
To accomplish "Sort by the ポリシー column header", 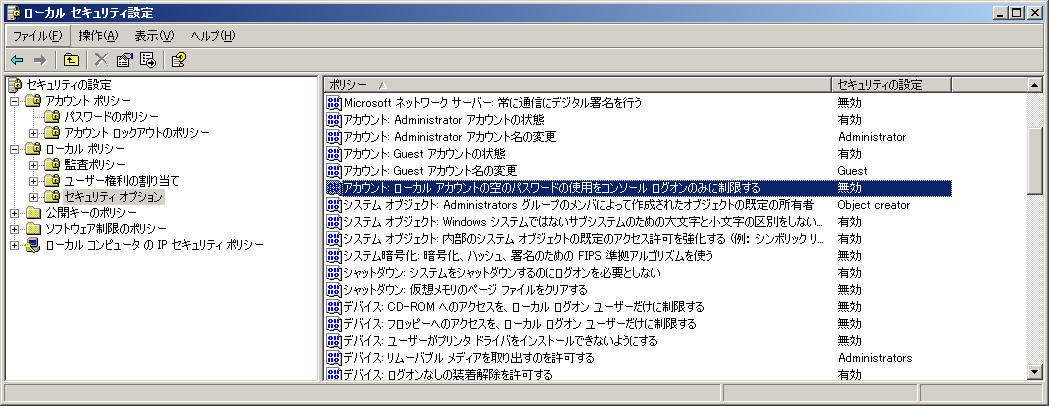I will click(575, 84).
